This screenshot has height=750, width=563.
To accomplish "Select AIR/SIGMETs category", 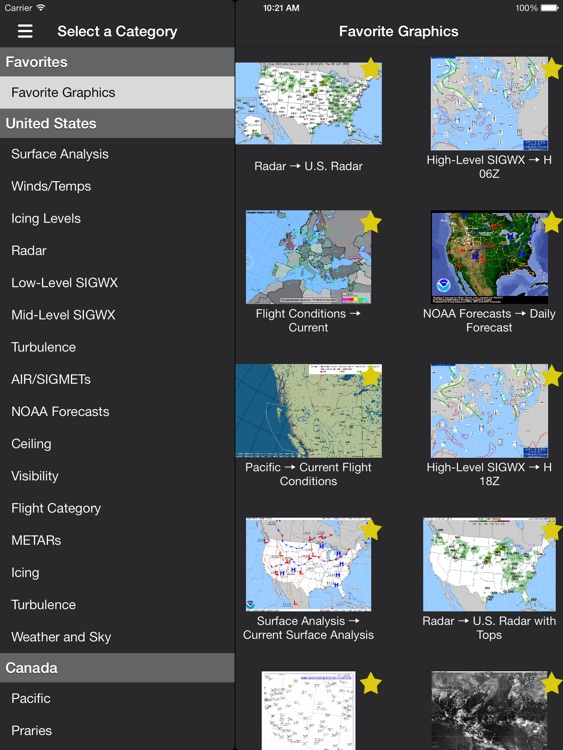I will point(117,379).
